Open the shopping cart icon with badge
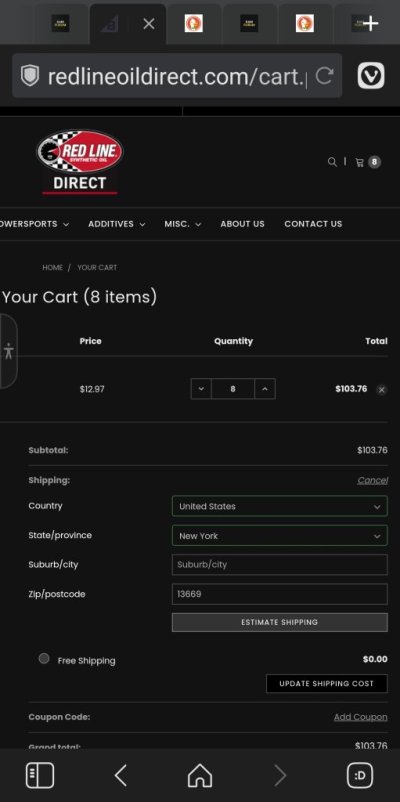 point(368,162)
